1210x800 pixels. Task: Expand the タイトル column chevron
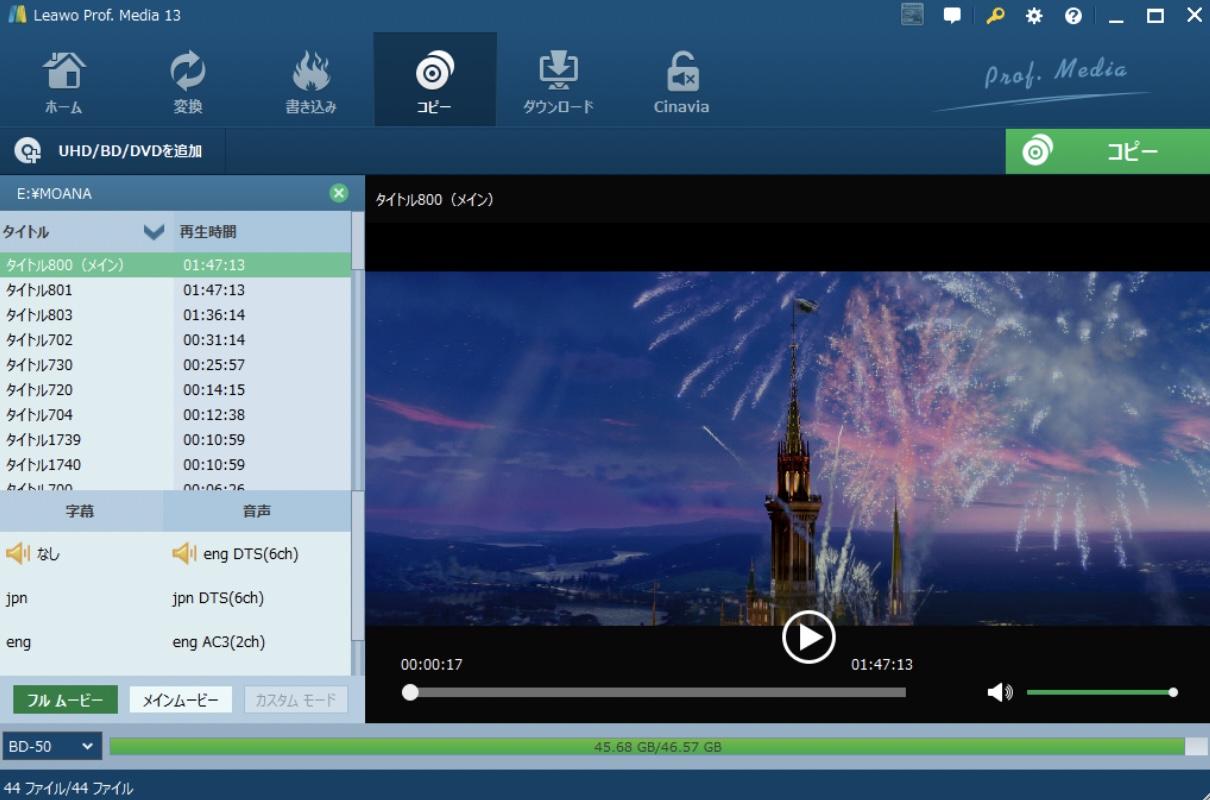[x=153, y=232]
